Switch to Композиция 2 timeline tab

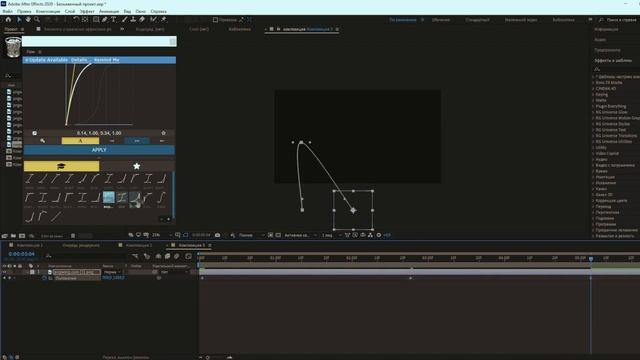tap(139, 245)
